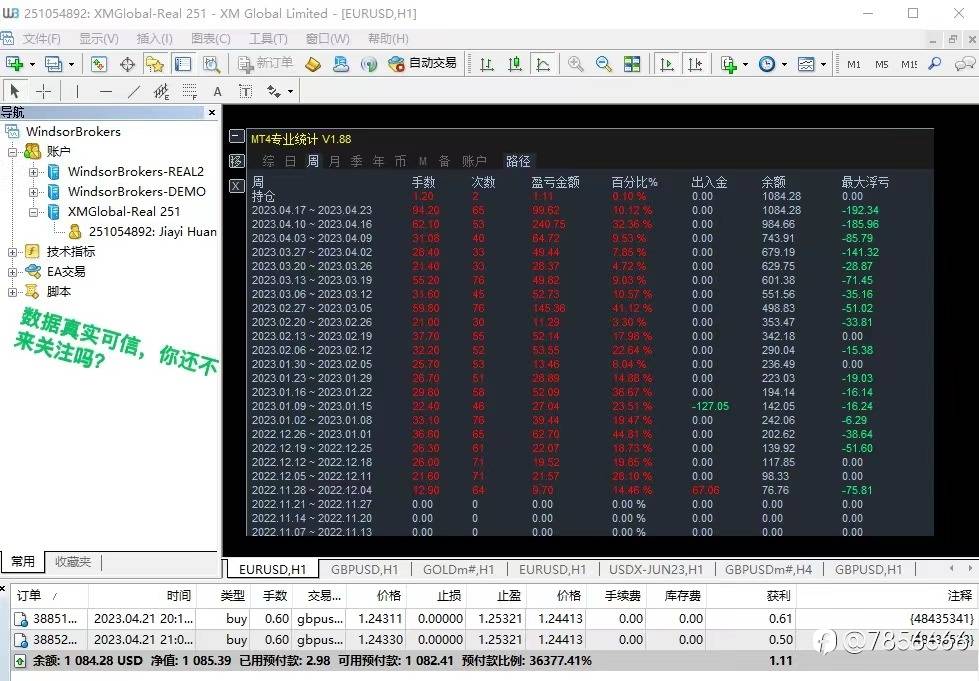Open the 插入(I) menu
The height and width of the screenshot is (681, 979).
[154, 39]
